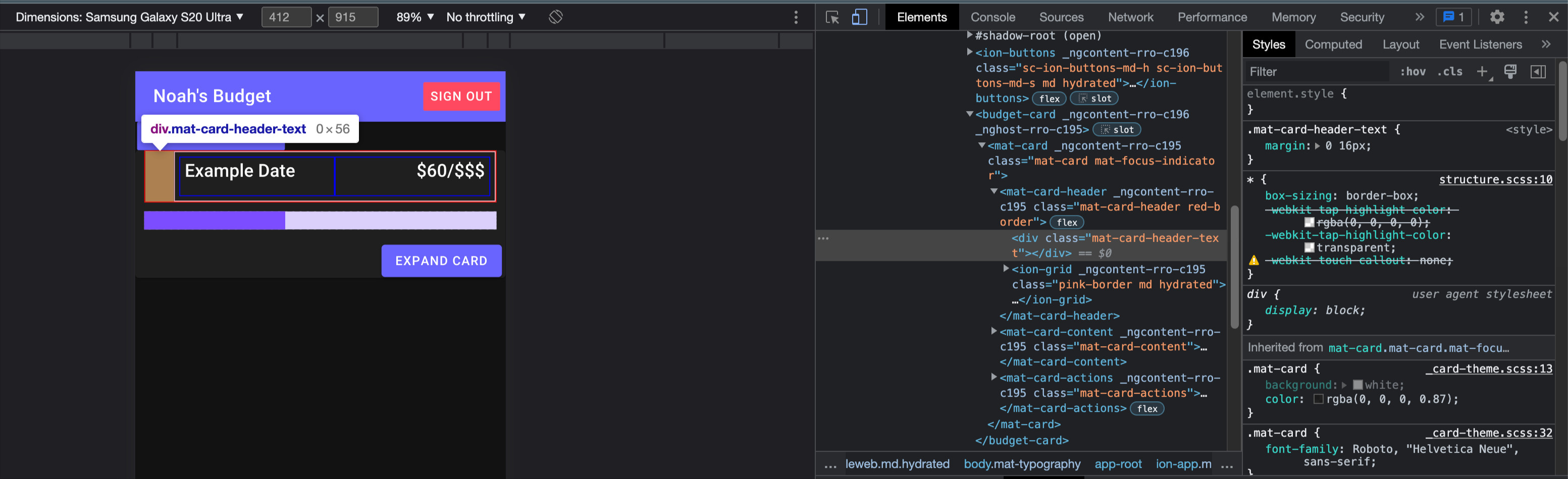Screen dimensions: 1568x479
Task: Click the new style rule plus icon
Action: [x=1482, y=72]
